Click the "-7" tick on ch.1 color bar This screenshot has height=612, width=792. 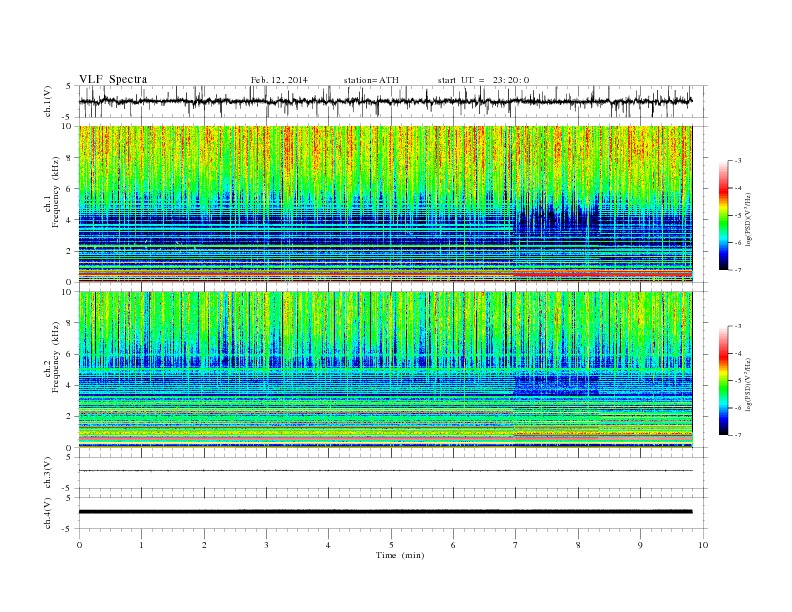[737, 270]
